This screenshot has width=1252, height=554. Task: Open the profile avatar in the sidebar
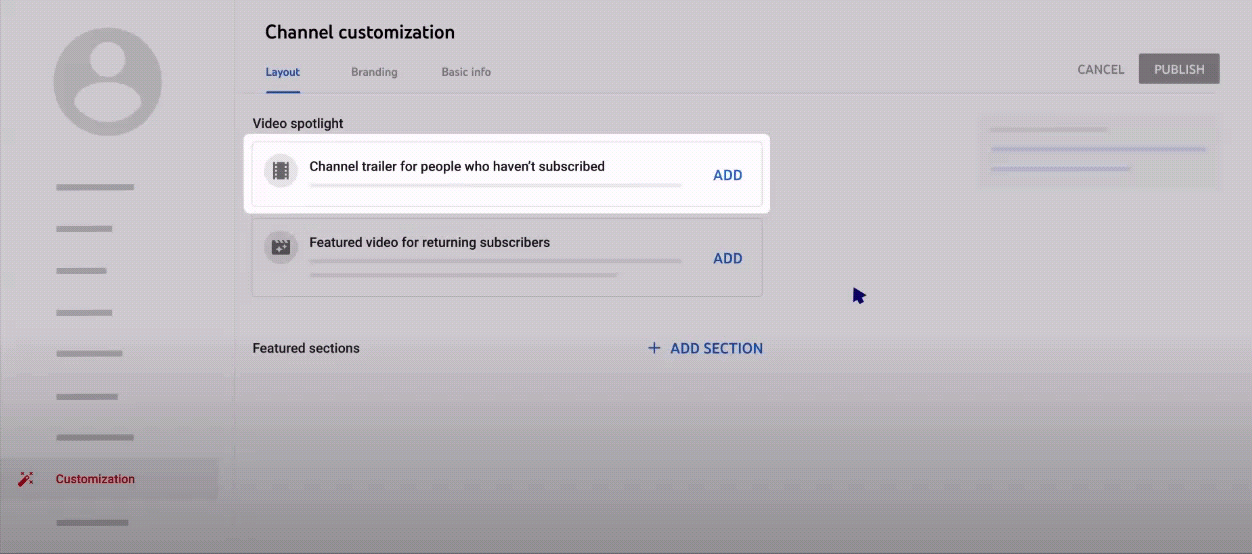[x=107, y=82]
